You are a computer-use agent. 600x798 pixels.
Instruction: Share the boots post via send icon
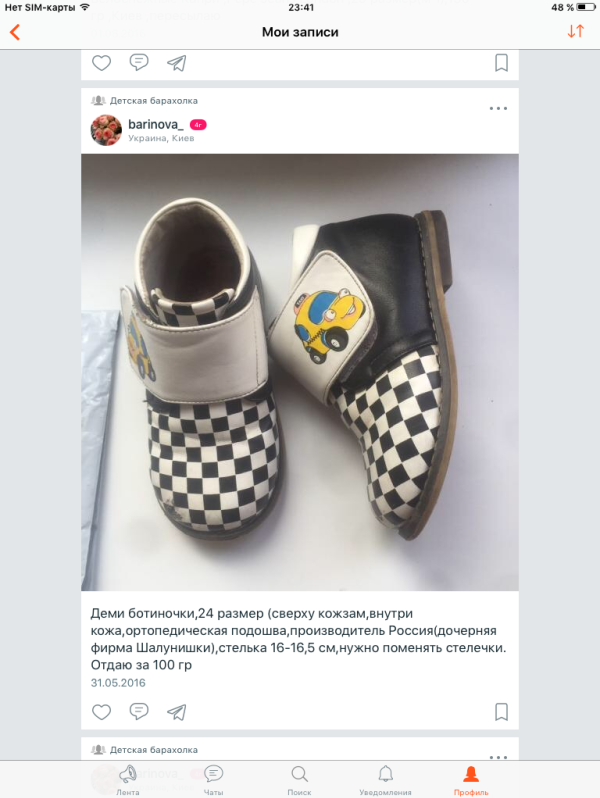[176, 712]
